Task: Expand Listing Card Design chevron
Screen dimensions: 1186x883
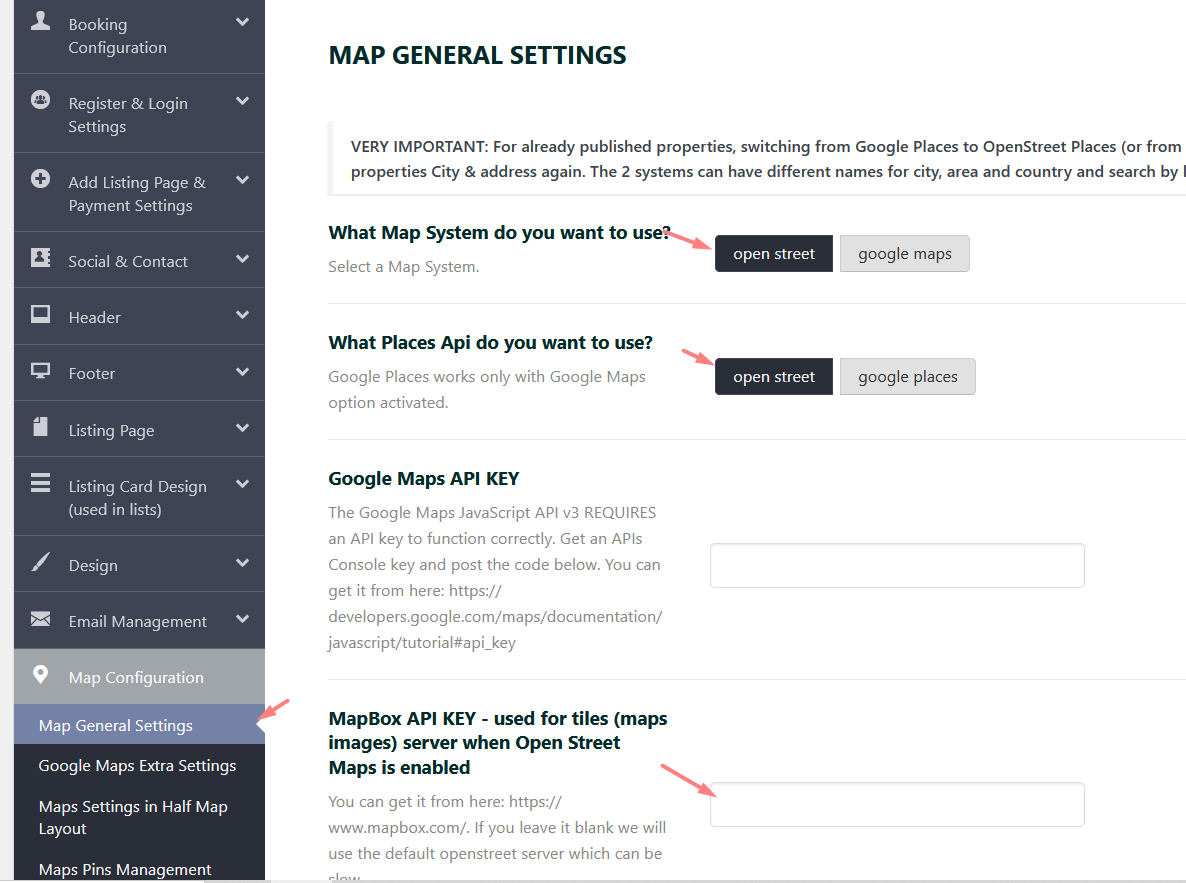Action: coord(242,485)
